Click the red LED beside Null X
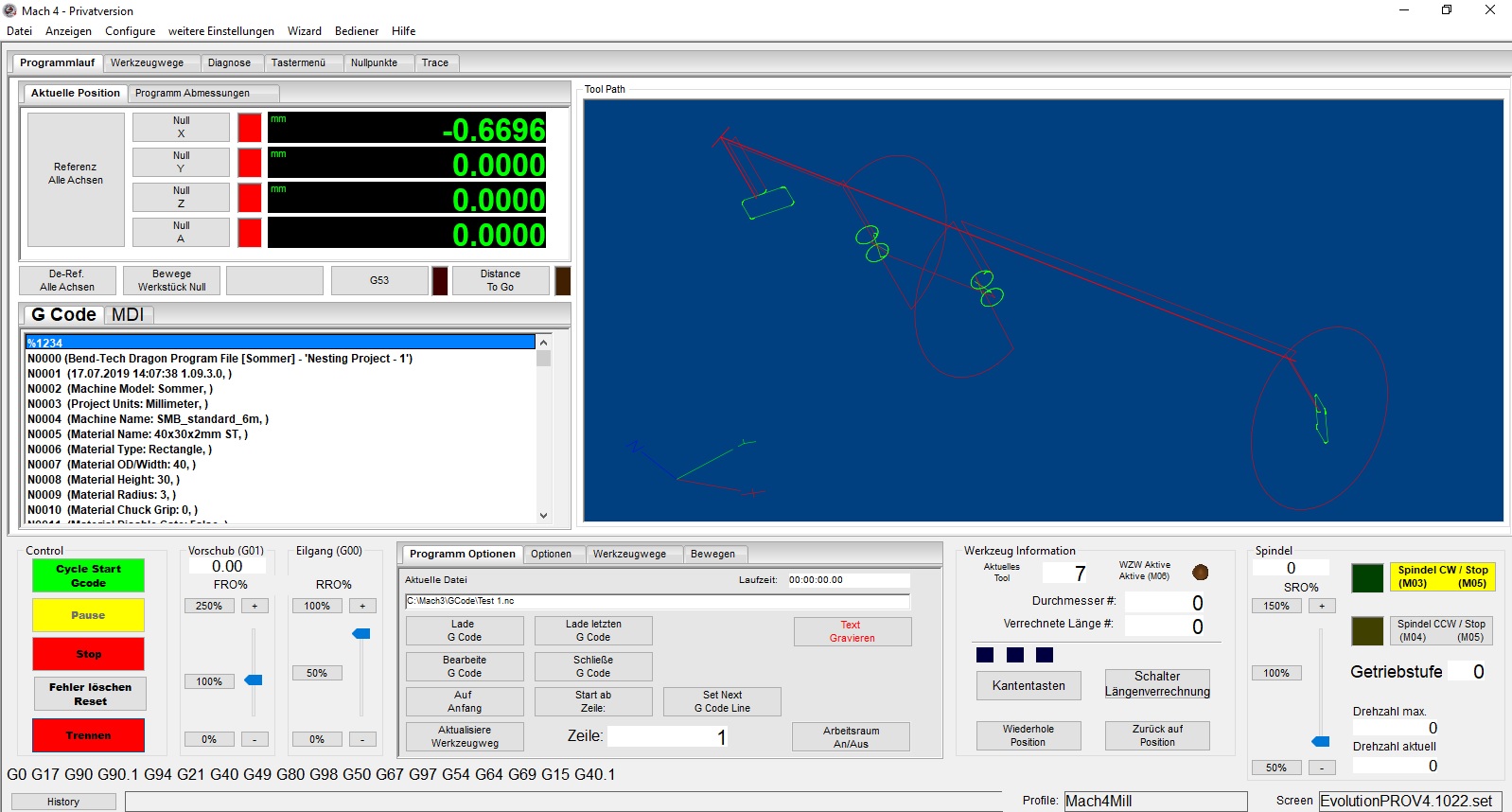 249,128
